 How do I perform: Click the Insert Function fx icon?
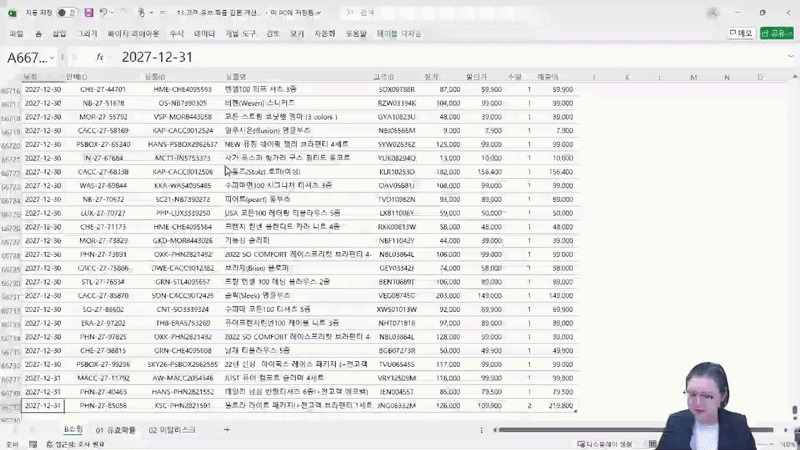pyautogui.click(x=100, y=57)
